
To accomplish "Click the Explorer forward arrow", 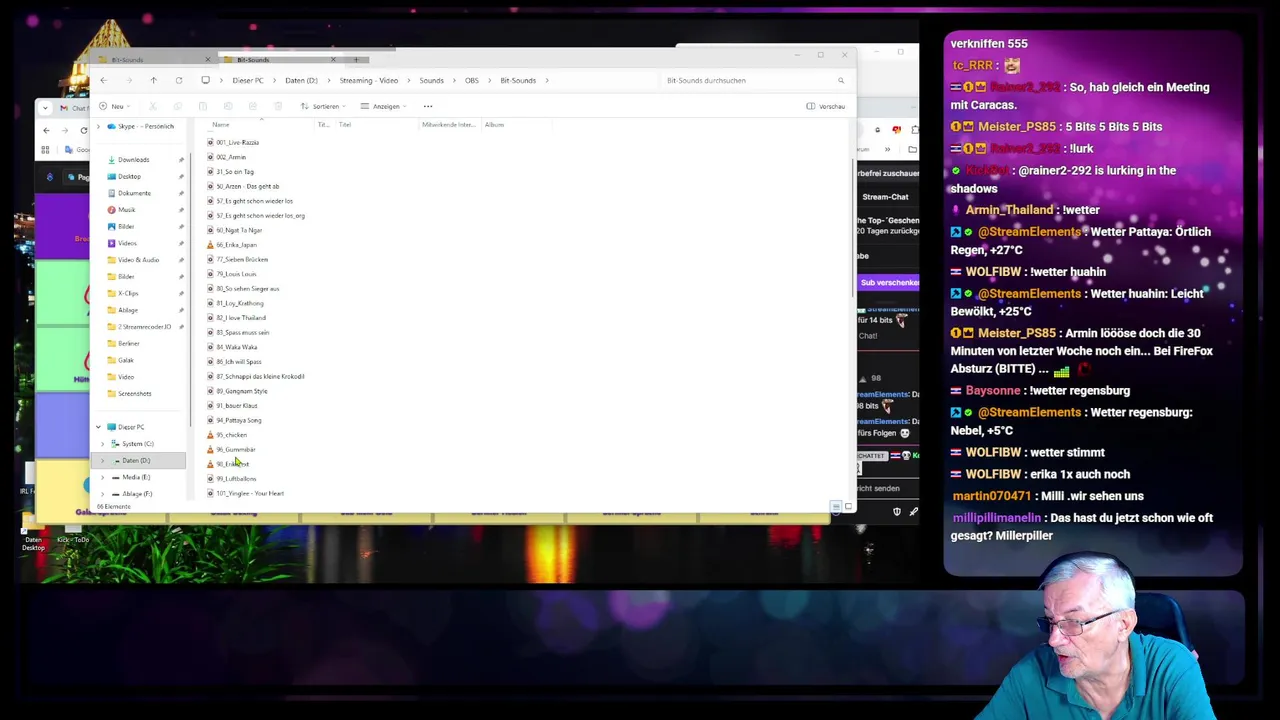I will [x=128, y=80].
